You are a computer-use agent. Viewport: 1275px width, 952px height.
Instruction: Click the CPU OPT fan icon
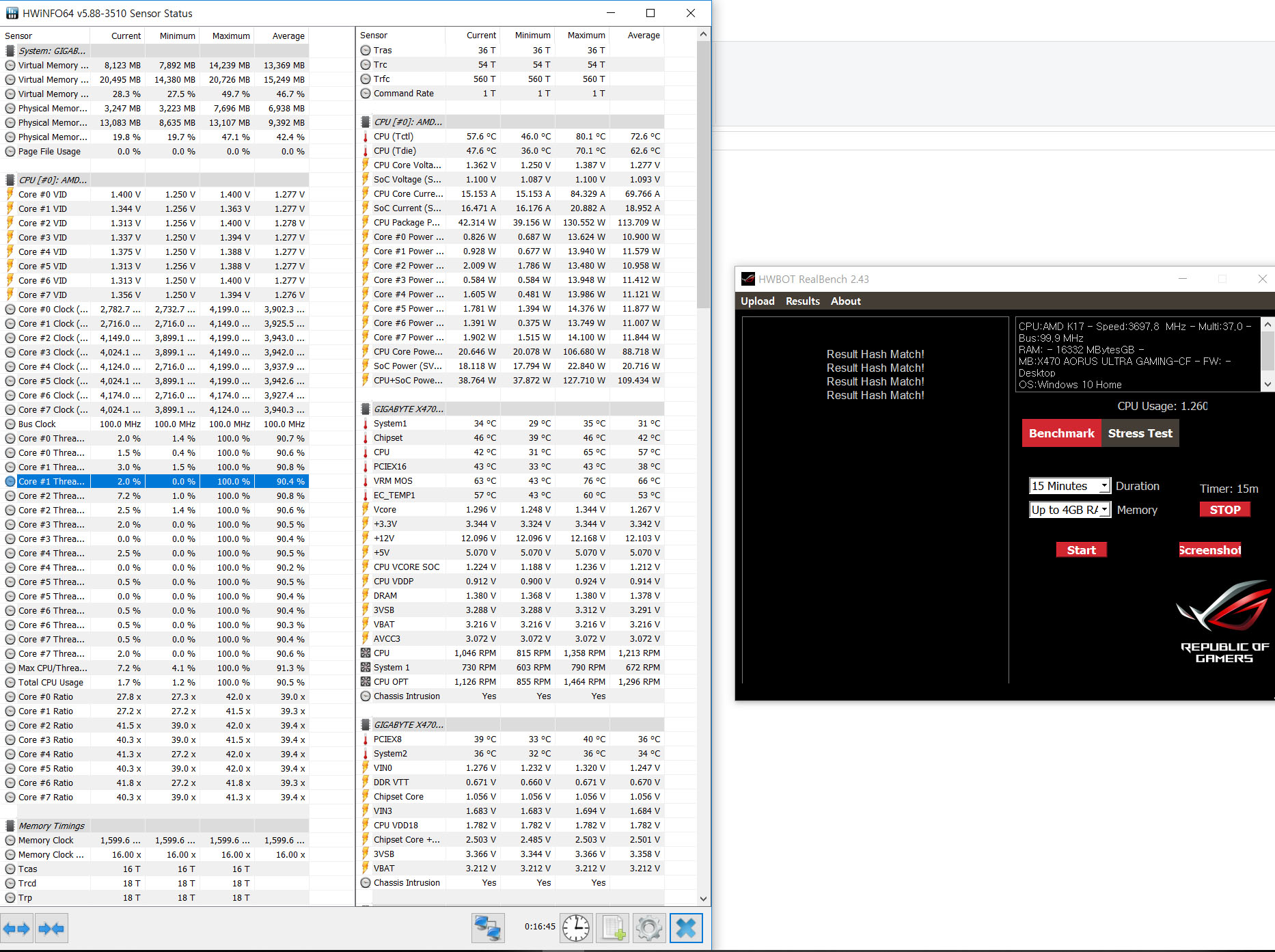(366, 681)
